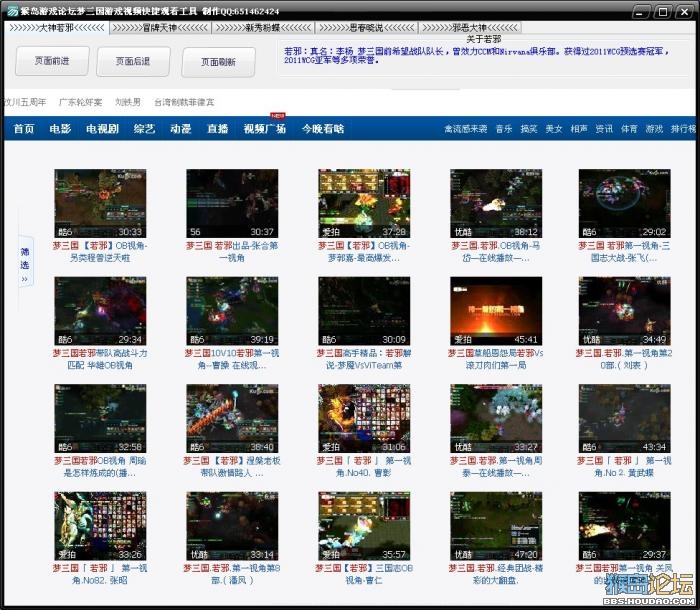
Task: Open thumbnail of 若邪出品-张合第一视角 video
Action: pos(232,203)
